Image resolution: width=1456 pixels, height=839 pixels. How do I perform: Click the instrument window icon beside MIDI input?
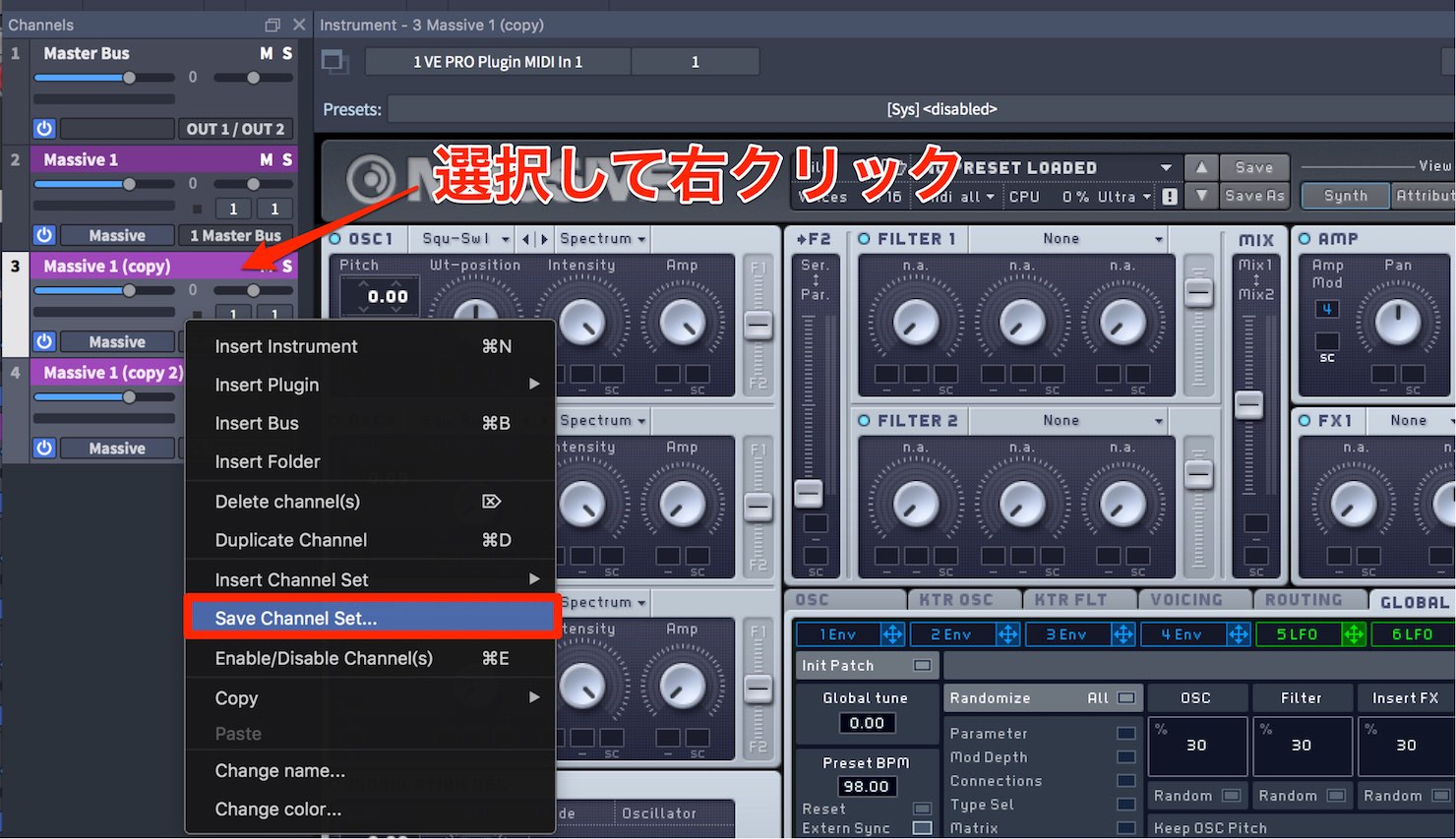[335, 62]
